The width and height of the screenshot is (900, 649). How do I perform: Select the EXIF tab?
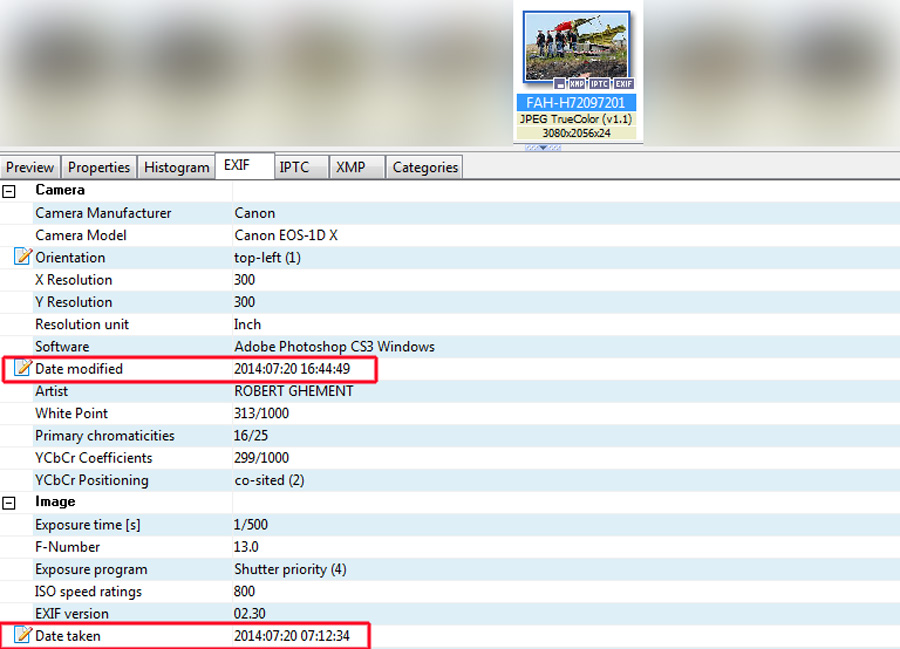click(x=245, y=166)
